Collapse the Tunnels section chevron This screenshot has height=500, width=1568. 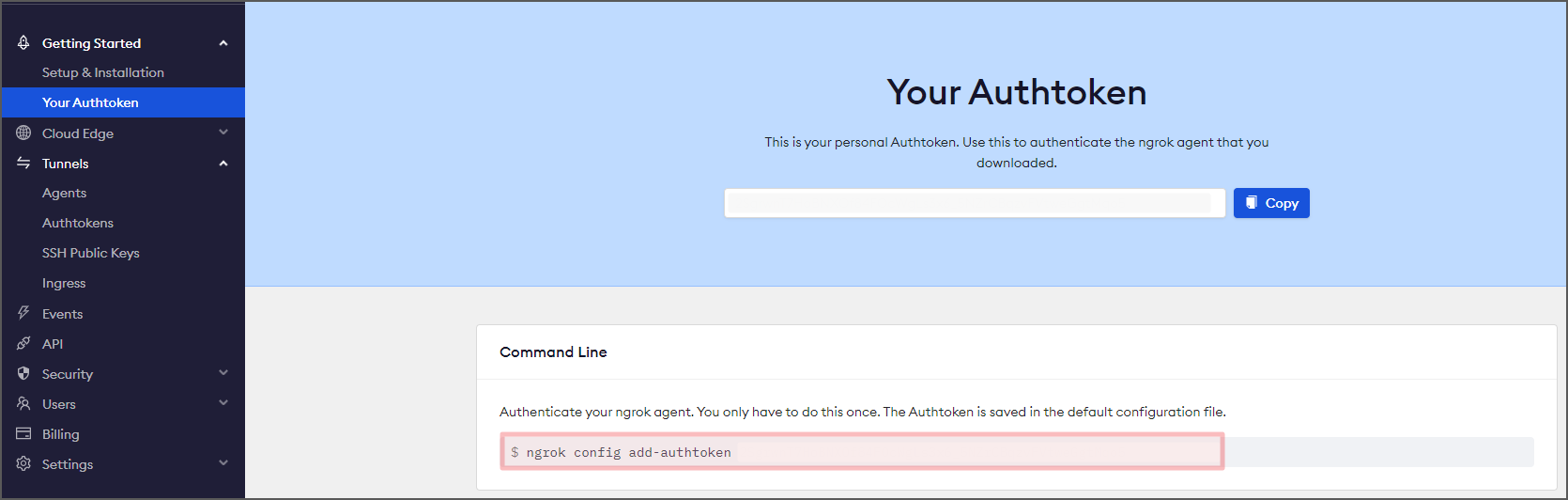tap(223, 164)
